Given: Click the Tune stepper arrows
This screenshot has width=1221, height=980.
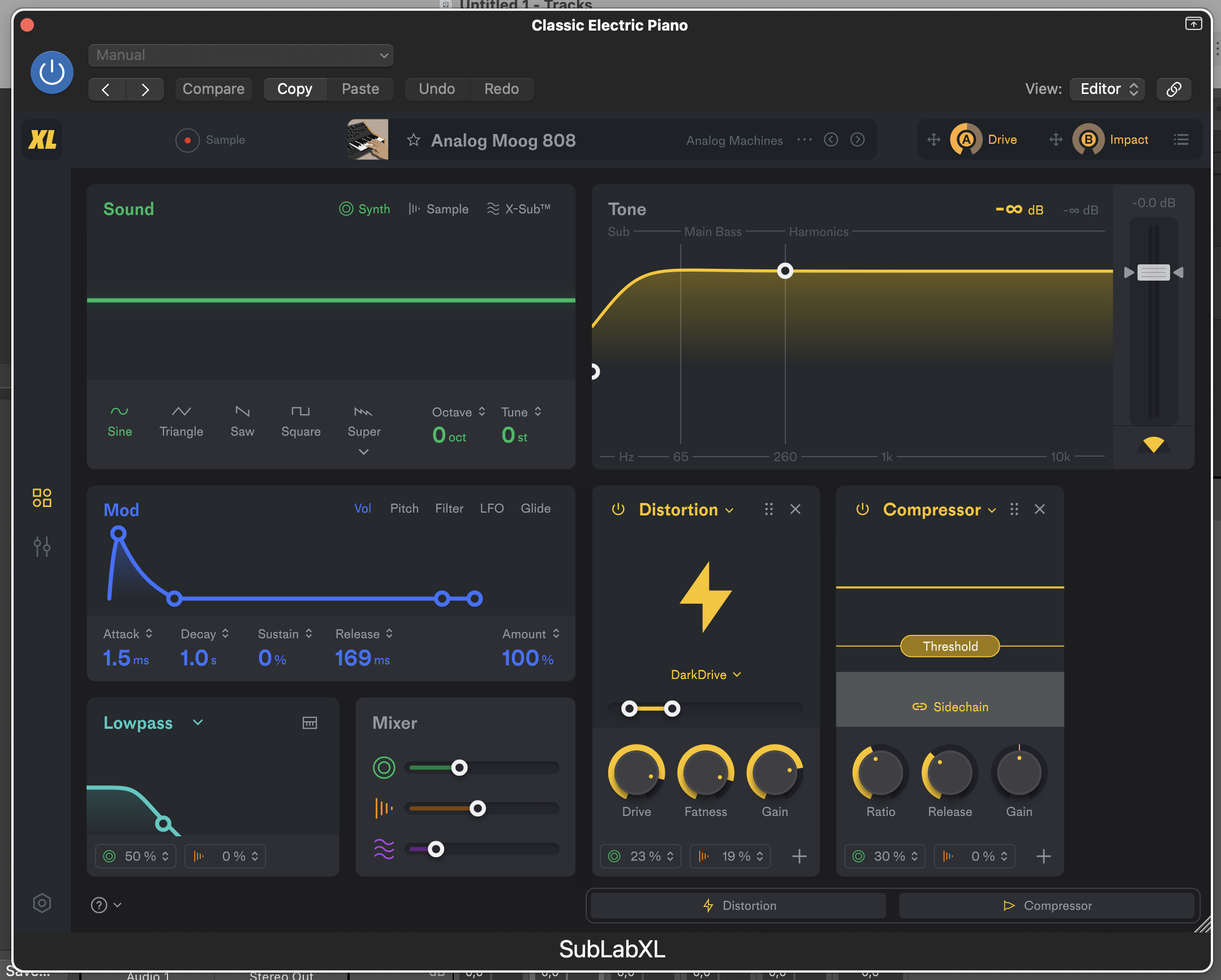Looking at the screenshot, I should (x=538, y=412).
